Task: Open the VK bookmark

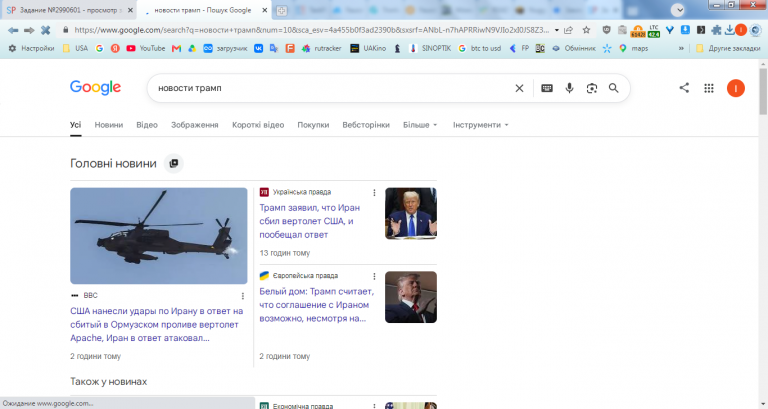Action: click(258, 48)
